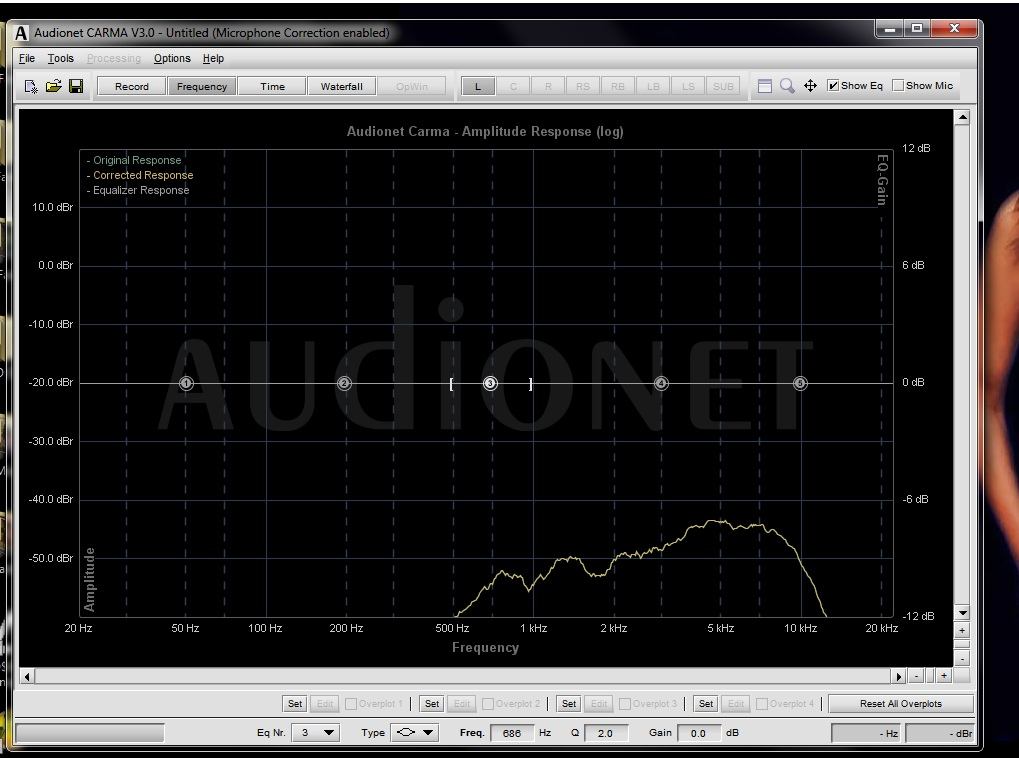
Task: Click horizontal scrollbar right arrow
Action: (x=899, y=677)
